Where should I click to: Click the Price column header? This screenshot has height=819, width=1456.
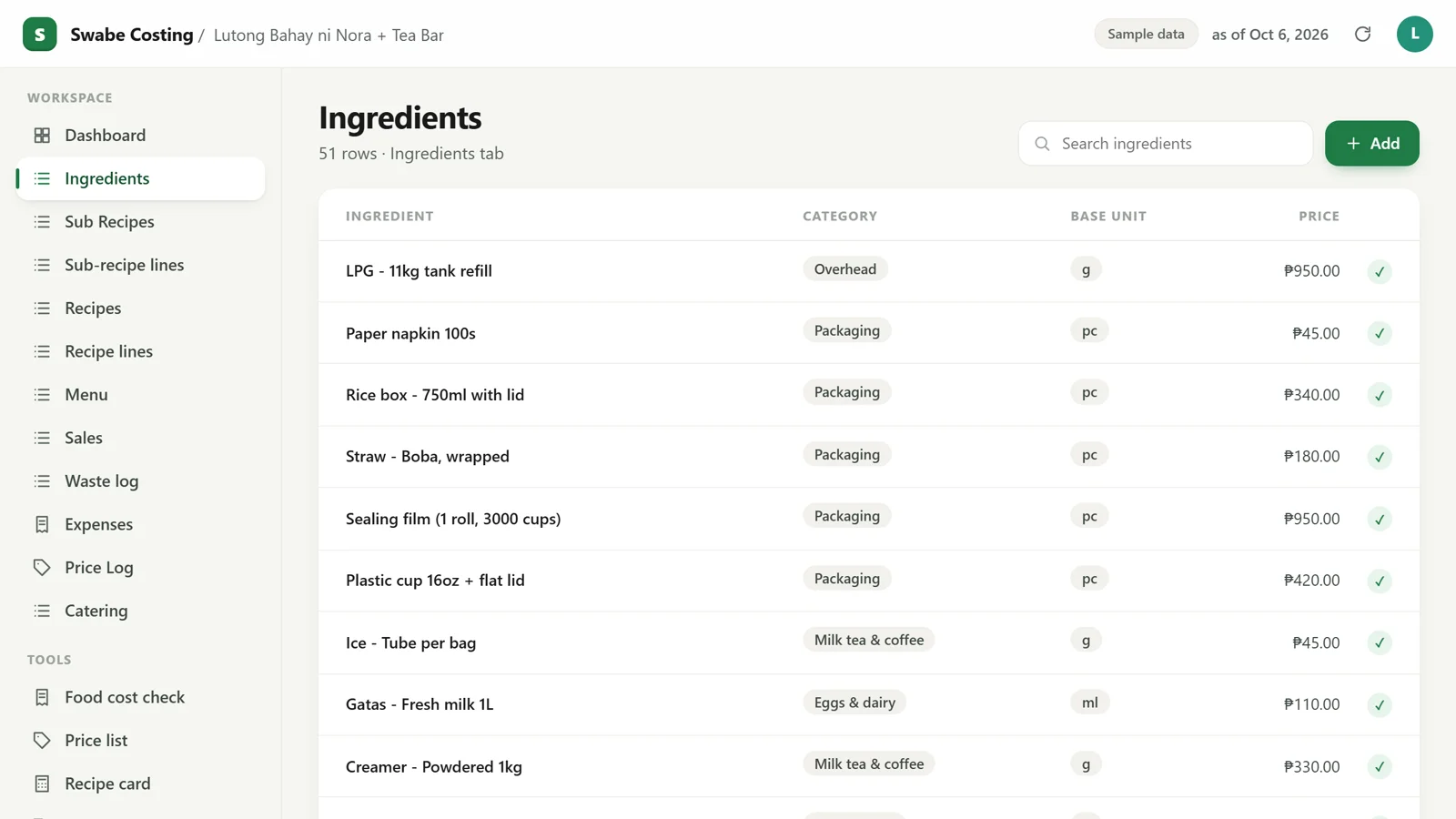coord(1319,217)
